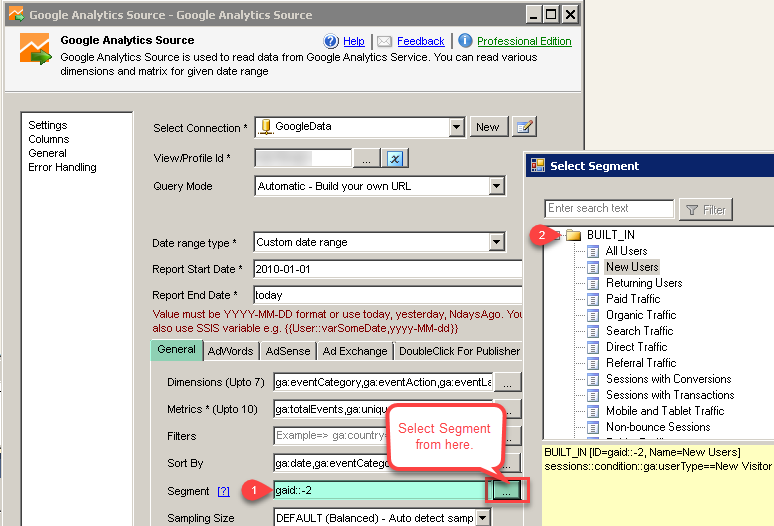The image size is (774, 526).
Task: Click the Segment help [?] link
Action: 224,491
